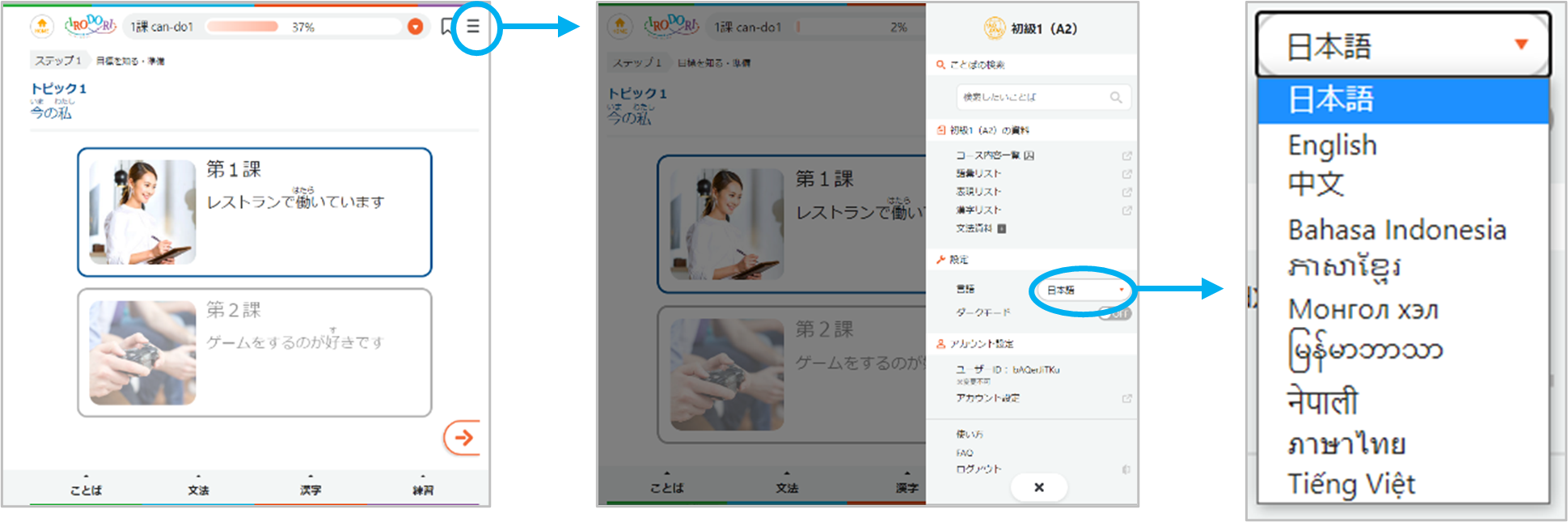Open the 使い方 menu entry
This screenshot has height=522, width=1568.
[x=970, y=435]
